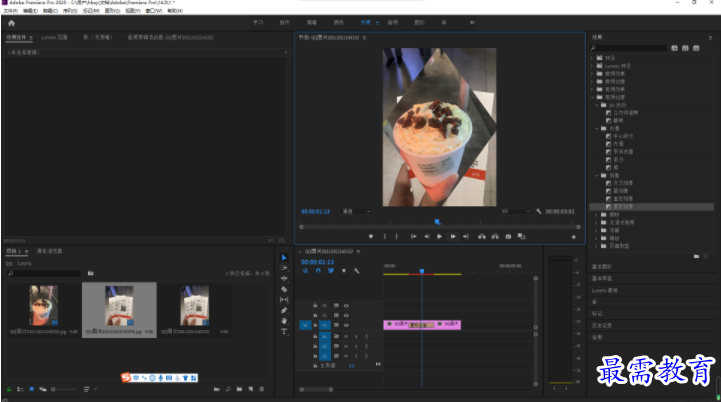This screenshot has width=721, height=402.
Task: Solo audio track A2
Action: click(356, 346)
